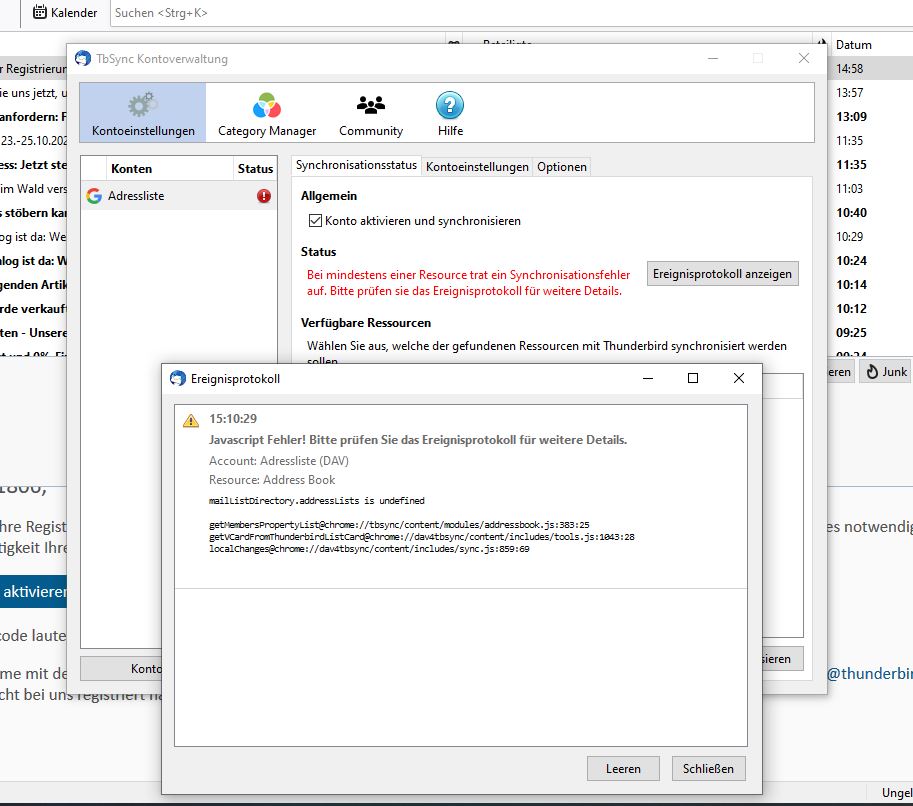Click Thunderbird icon in Ereignisprotokoll title bar
The image size is (913, 806).
(178, 379)
